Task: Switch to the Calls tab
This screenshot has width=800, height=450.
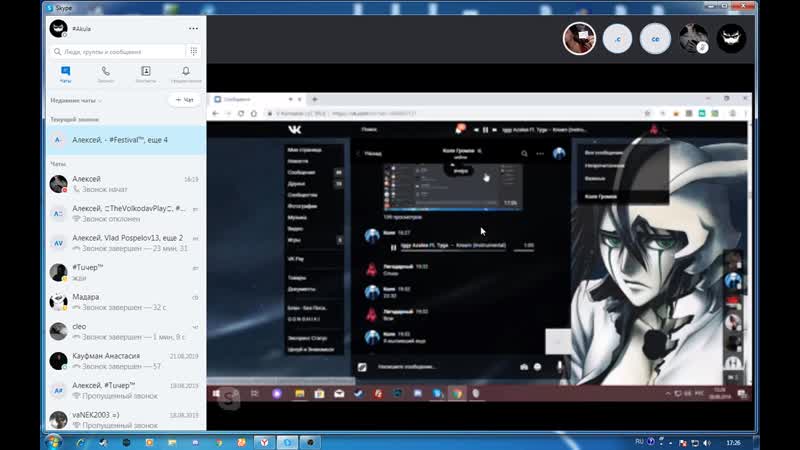Action: pyautogui.click(x=105, y=74)
